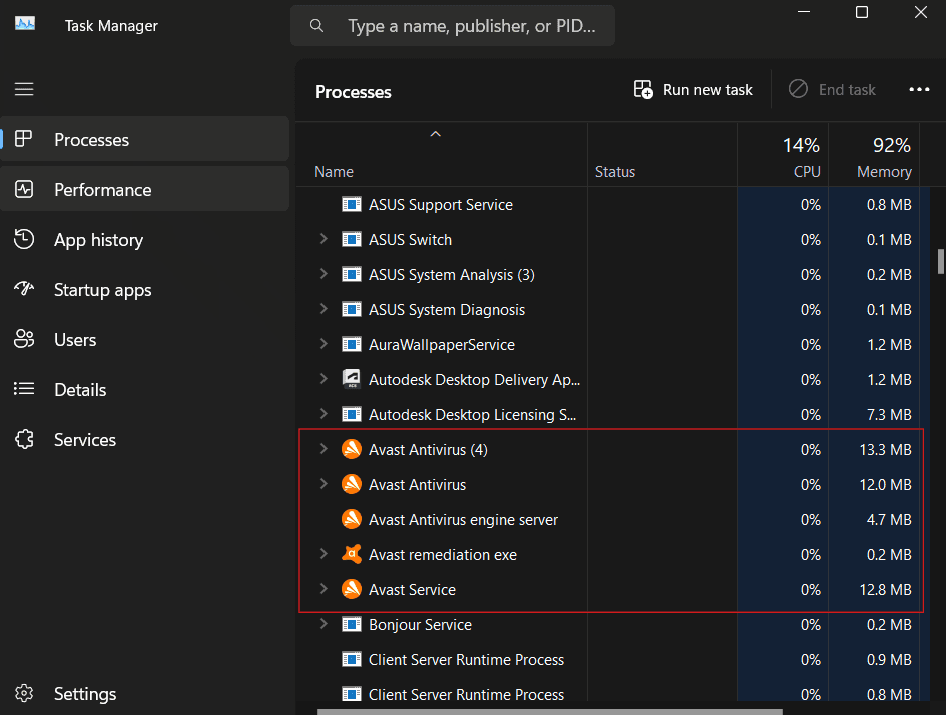The width and height of the screenshot is (946, 715).
Task: Click the ASUS System Diagnosis process icon
Action: pos(352,310)
